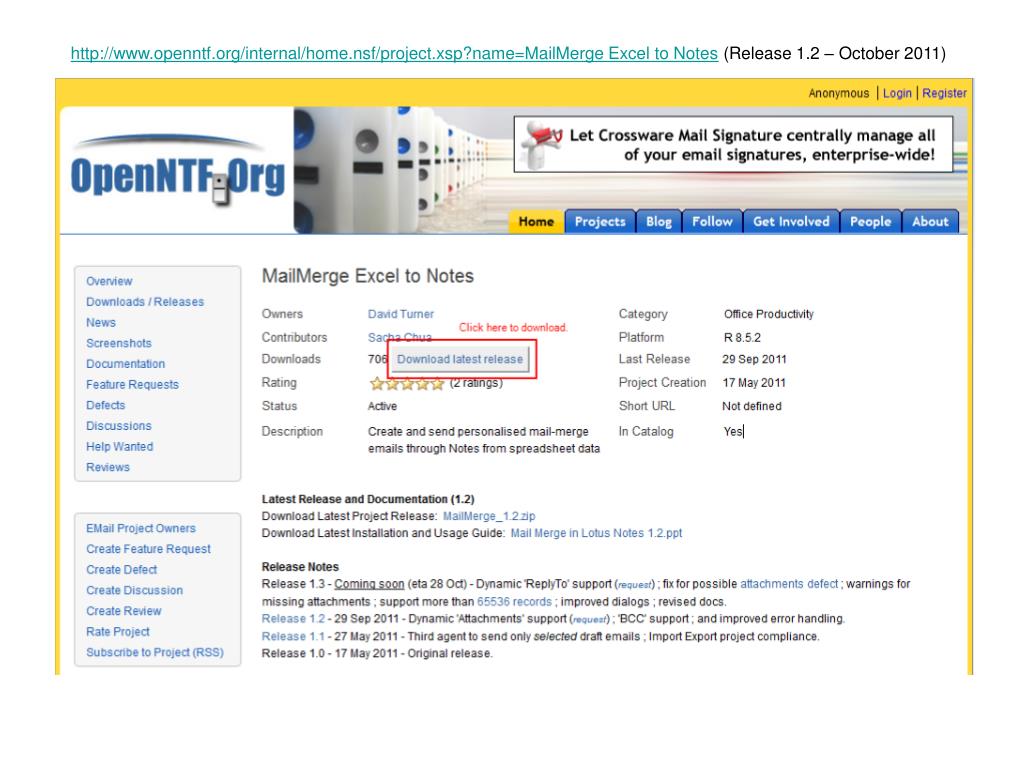Open the Help Wanted link
The width and height of the screenshot is (1024, 768).
click(120, 447)
